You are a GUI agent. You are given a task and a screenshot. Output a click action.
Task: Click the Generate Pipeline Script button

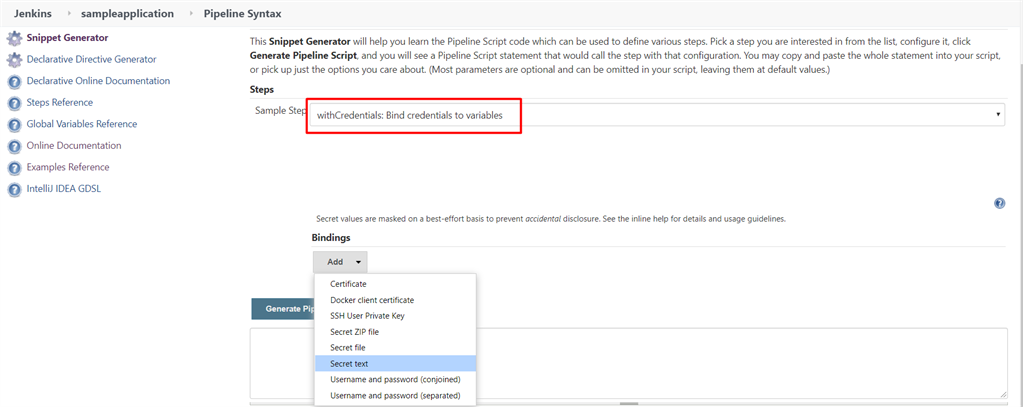point(283,309)
